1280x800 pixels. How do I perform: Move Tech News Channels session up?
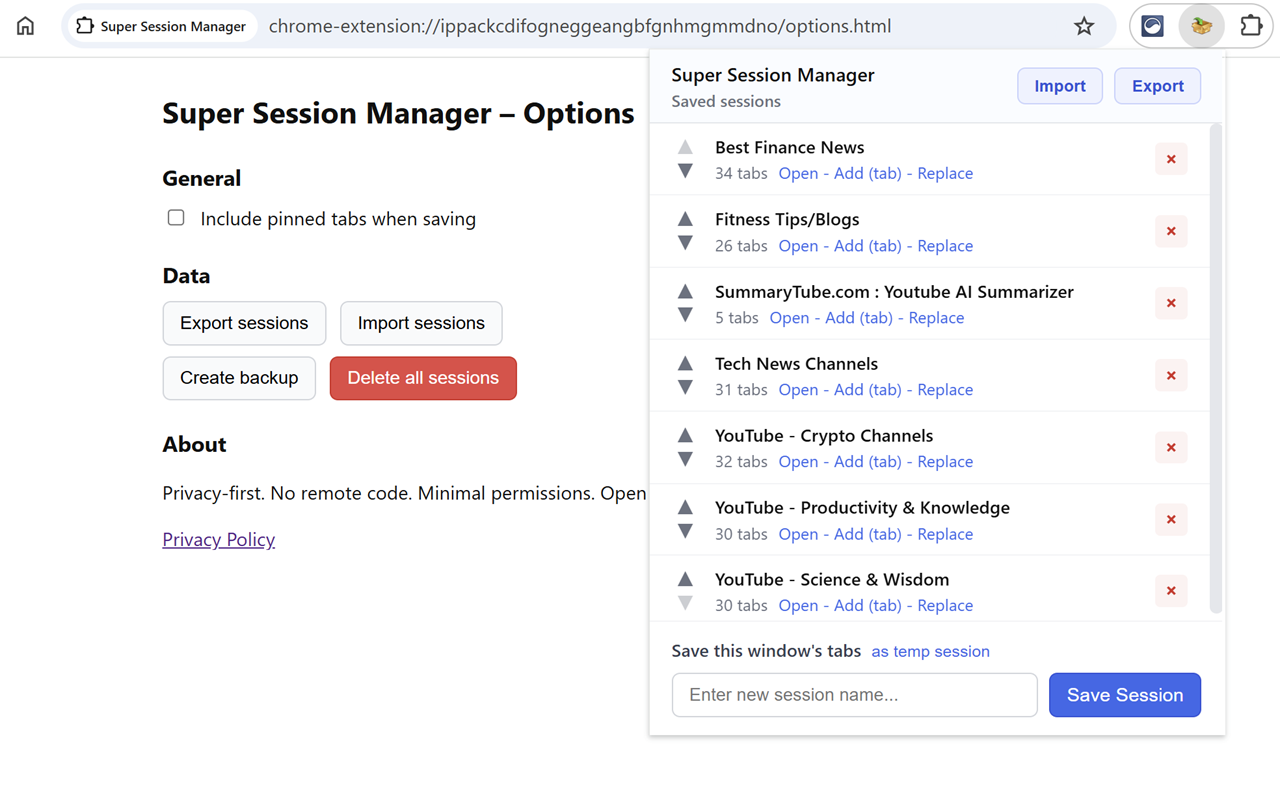[685, 364]
